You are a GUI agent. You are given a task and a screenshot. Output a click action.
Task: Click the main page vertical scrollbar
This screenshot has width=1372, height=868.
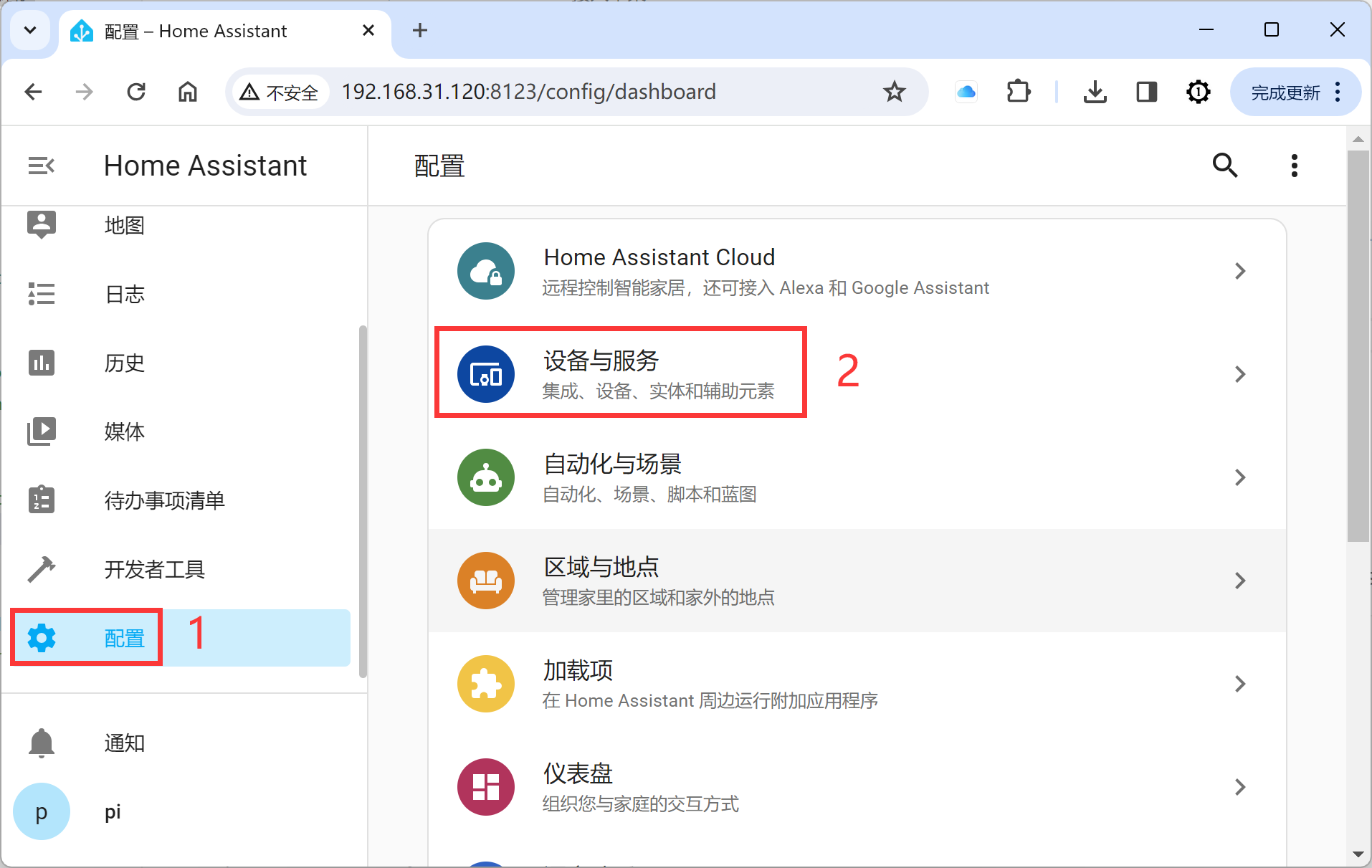(1358, 345)
